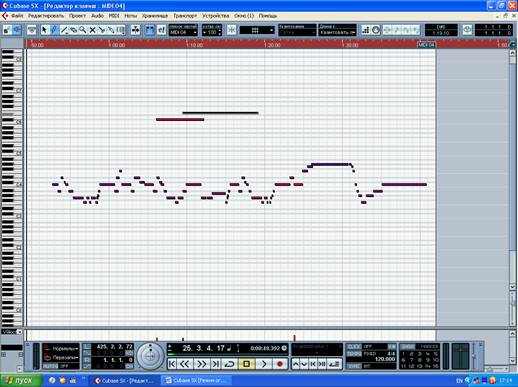Open the Квантовать length dropdown
Viewport: 518px width, 387px height.
coord(337,32)
